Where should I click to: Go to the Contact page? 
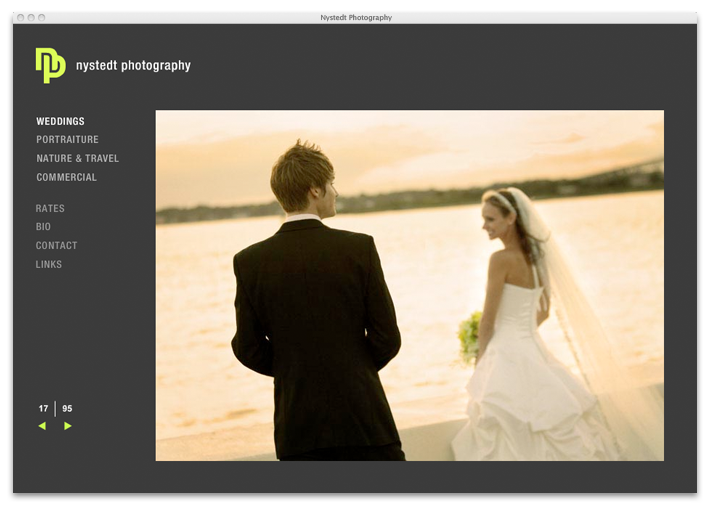[x=56, y=246]
